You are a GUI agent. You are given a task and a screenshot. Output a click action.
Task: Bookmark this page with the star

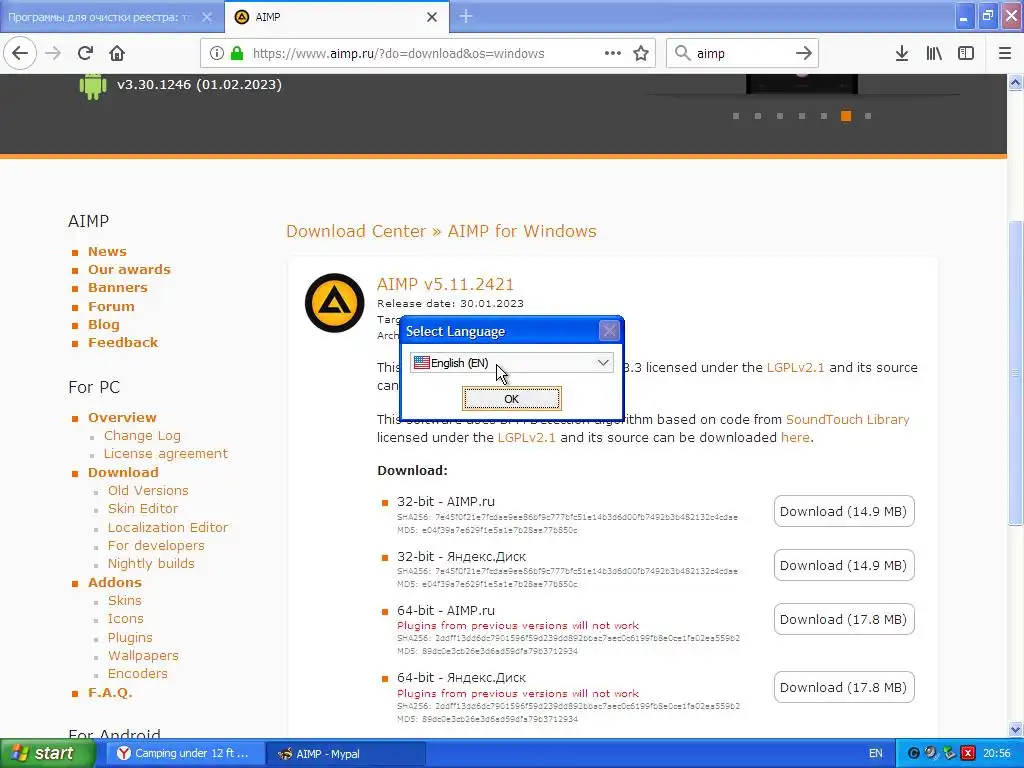point(641,53)
